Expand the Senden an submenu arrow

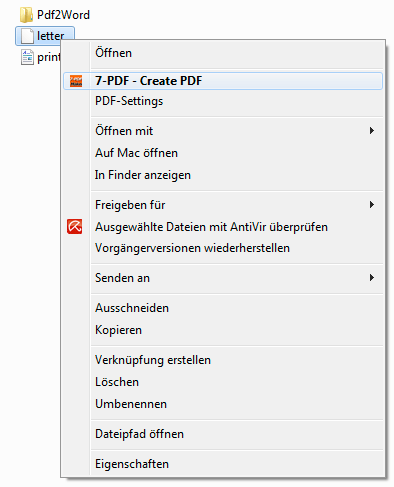click(372, 278)
